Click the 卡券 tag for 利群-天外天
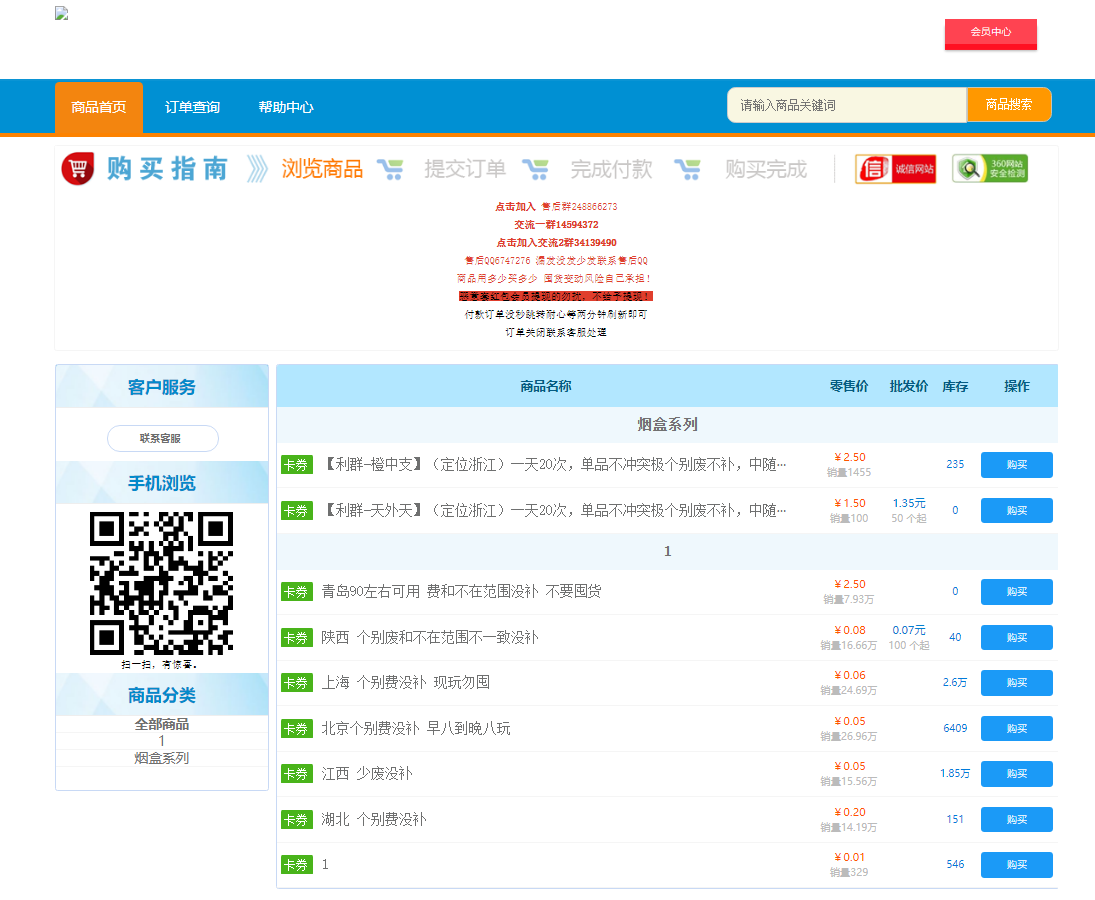This screenshot has width=1095, height=900. coord(297,511)
